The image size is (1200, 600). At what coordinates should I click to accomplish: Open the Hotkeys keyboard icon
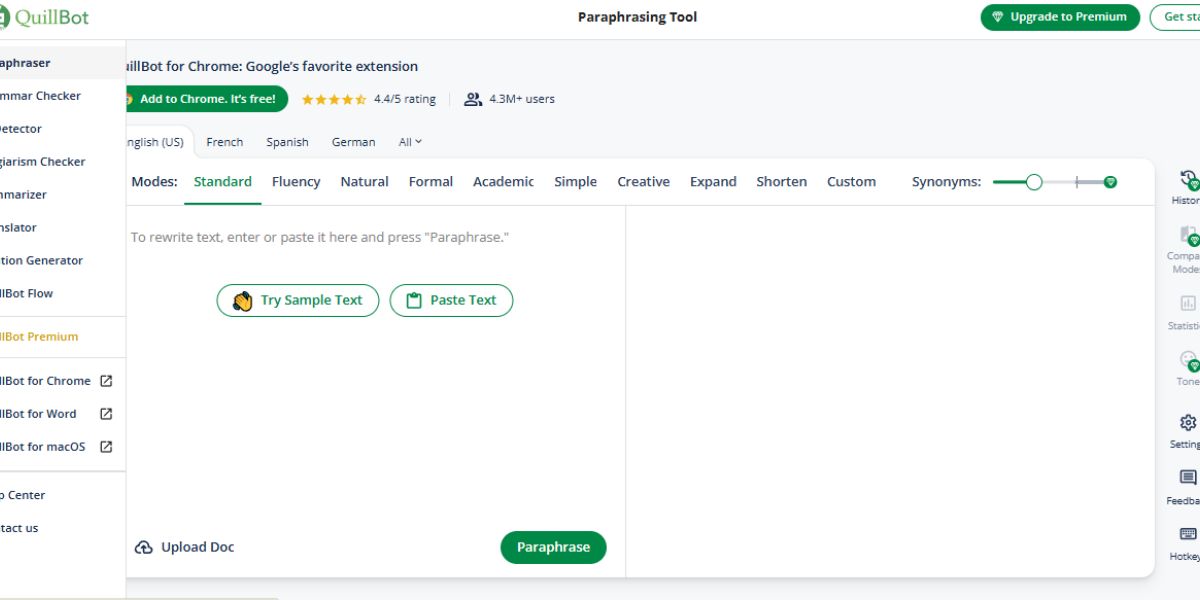pyautogui.click(x=1188, y=534)
